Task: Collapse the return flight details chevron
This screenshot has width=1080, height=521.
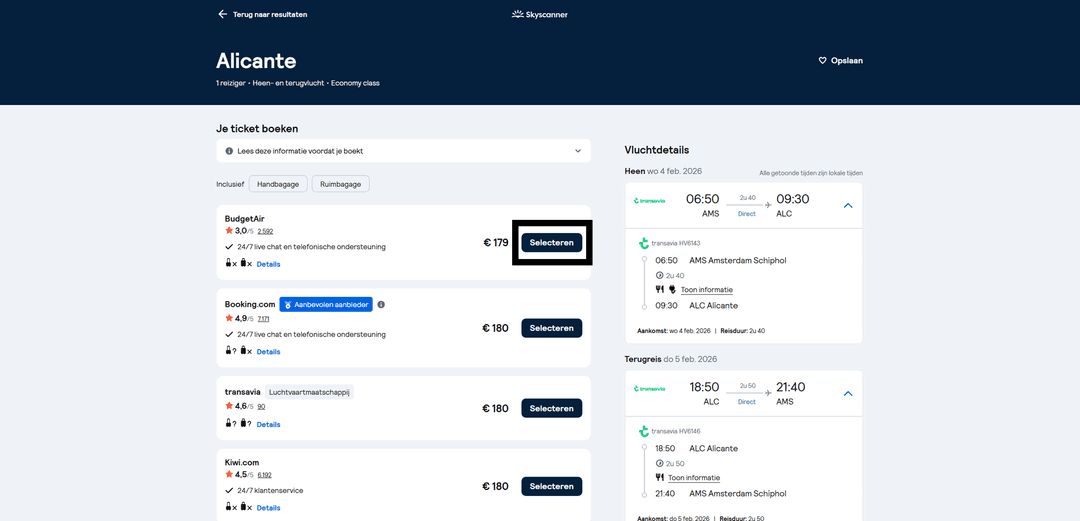Action: pyautogui.click(x=848, y=394)
